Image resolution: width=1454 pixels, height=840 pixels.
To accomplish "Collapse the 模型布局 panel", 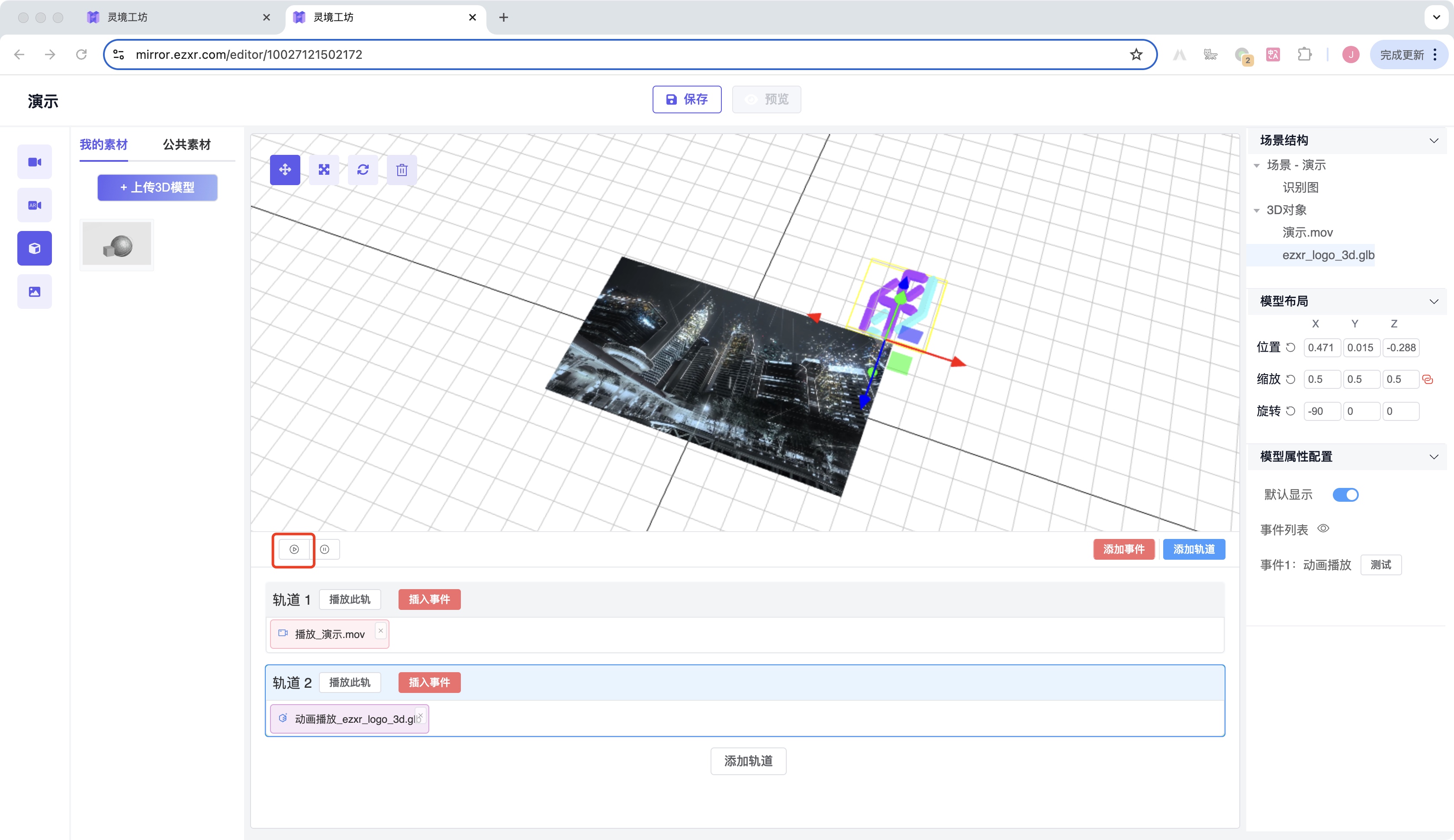I will tap(1434, 302).
